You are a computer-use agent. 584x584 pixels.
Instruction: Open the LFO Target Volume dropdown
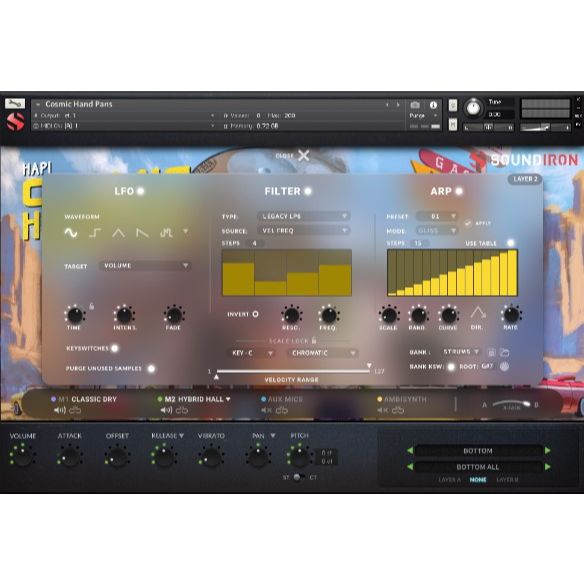click(x=145, y=266)
